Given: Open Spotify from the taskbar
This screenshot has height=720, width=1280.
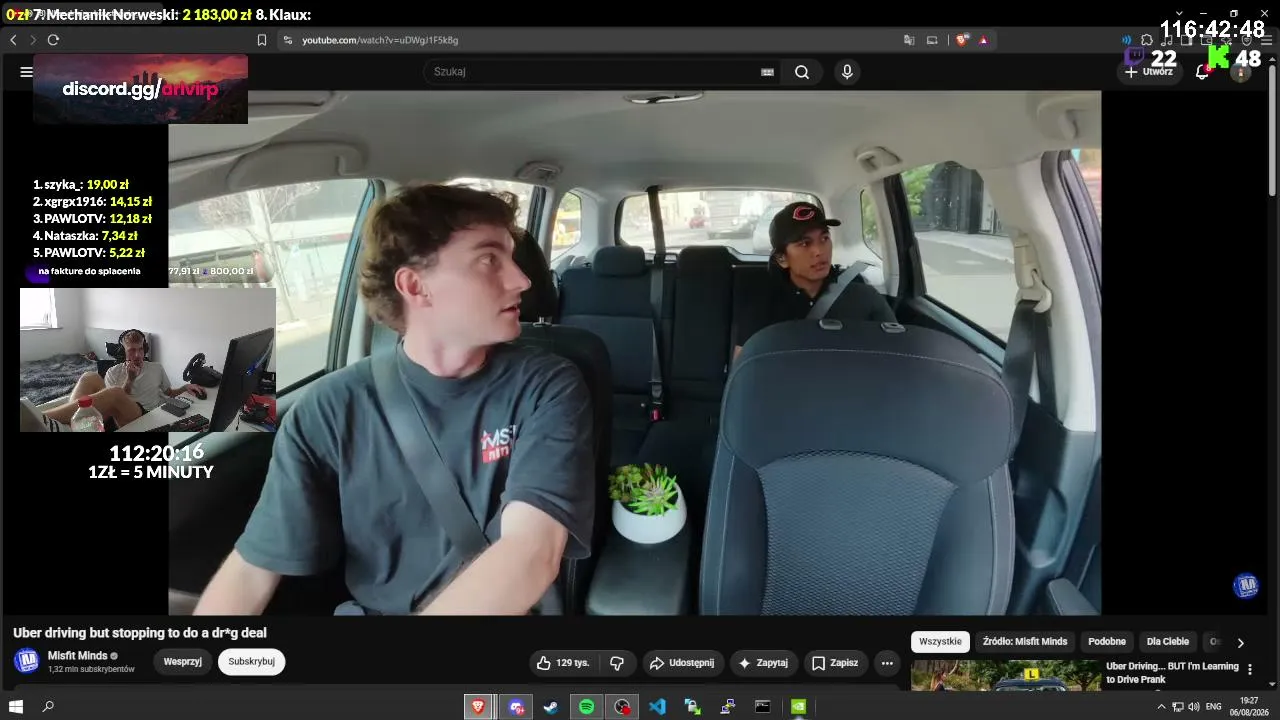Looking at the screenshot, I should click(x=587, y=707).
